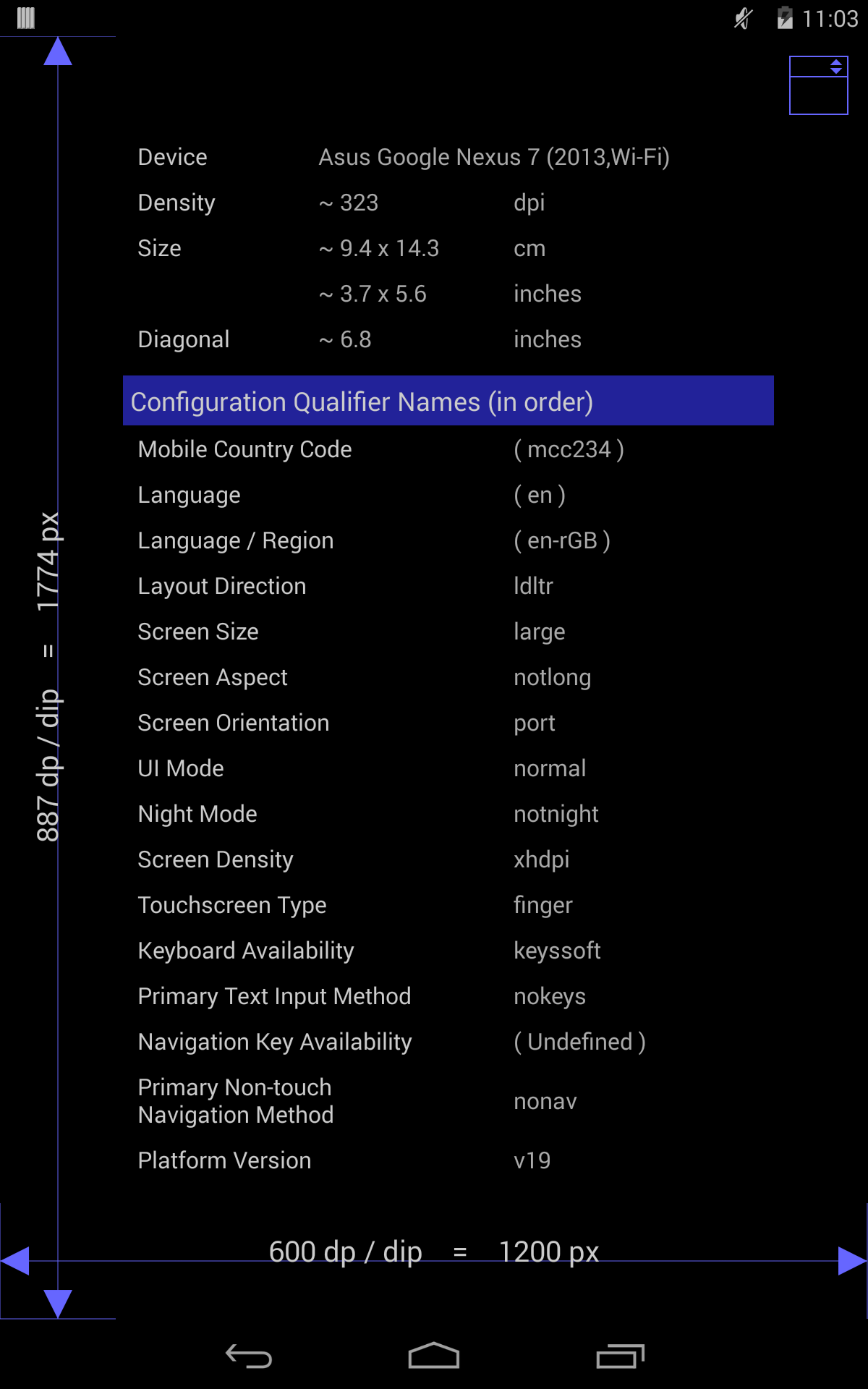Tap the Mobile Country Code row label
Viewport: 868px width, 1389px height.
[245, 449]
